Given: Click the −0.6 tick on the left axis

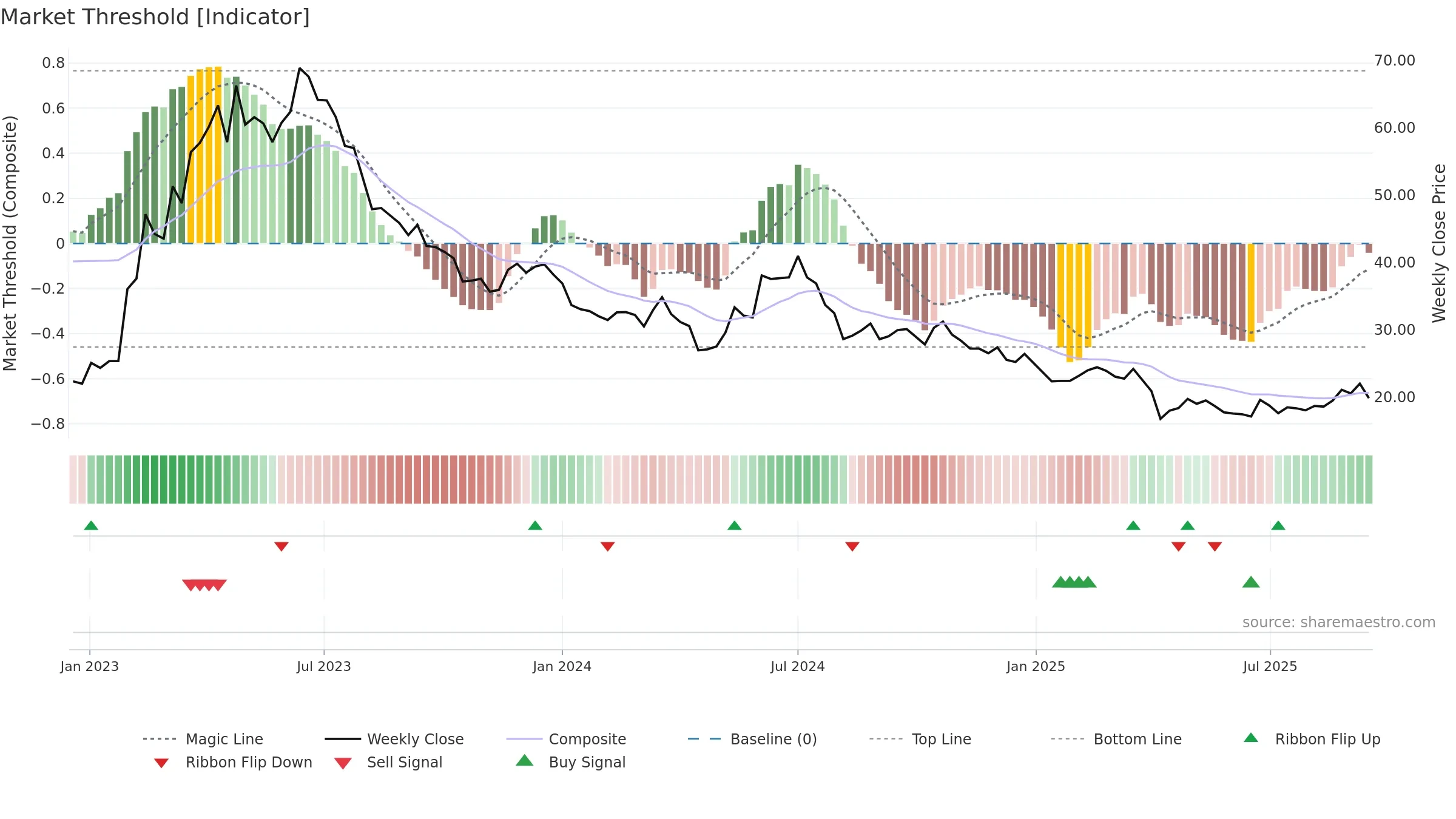Looking at the screenshot, I should [48, 379].
